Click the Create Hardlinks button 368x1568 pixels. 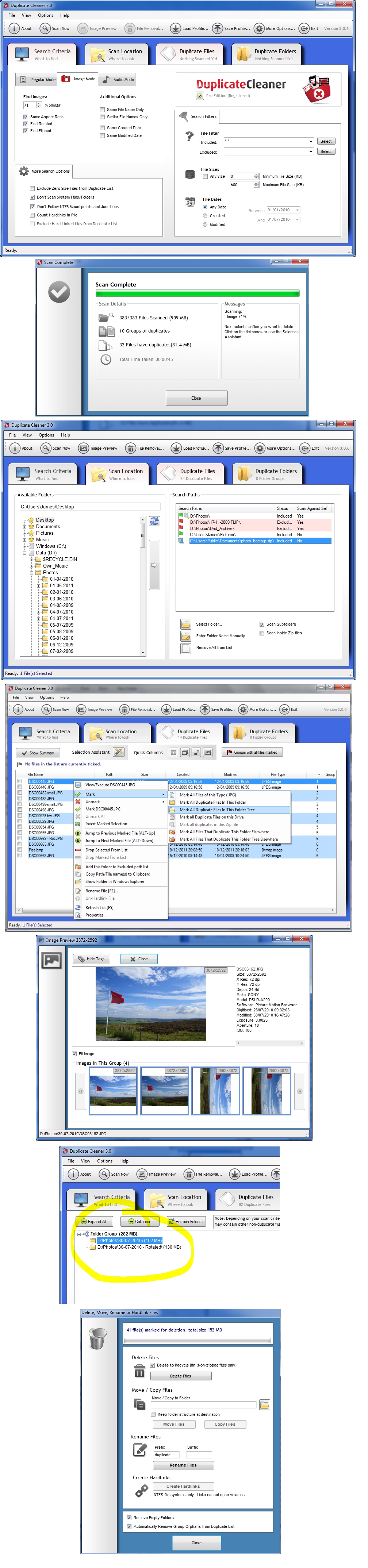(x=183, y=1486)
